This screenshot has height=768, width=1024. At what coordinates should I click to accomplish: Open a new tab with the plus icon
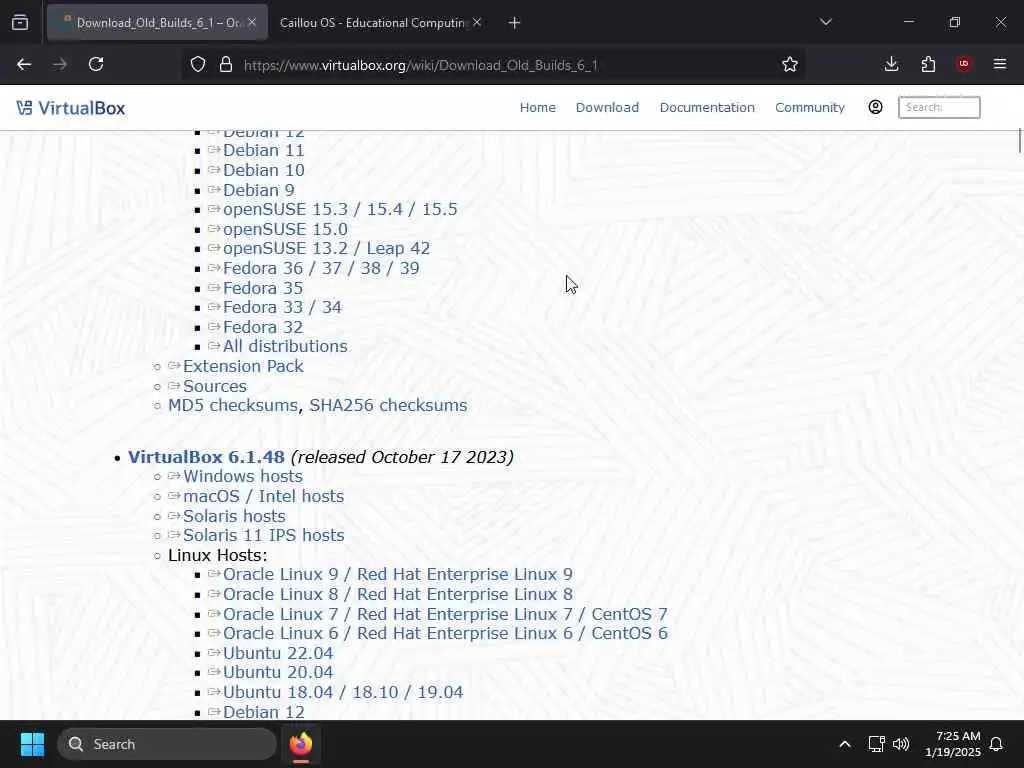tap(515, 23)
